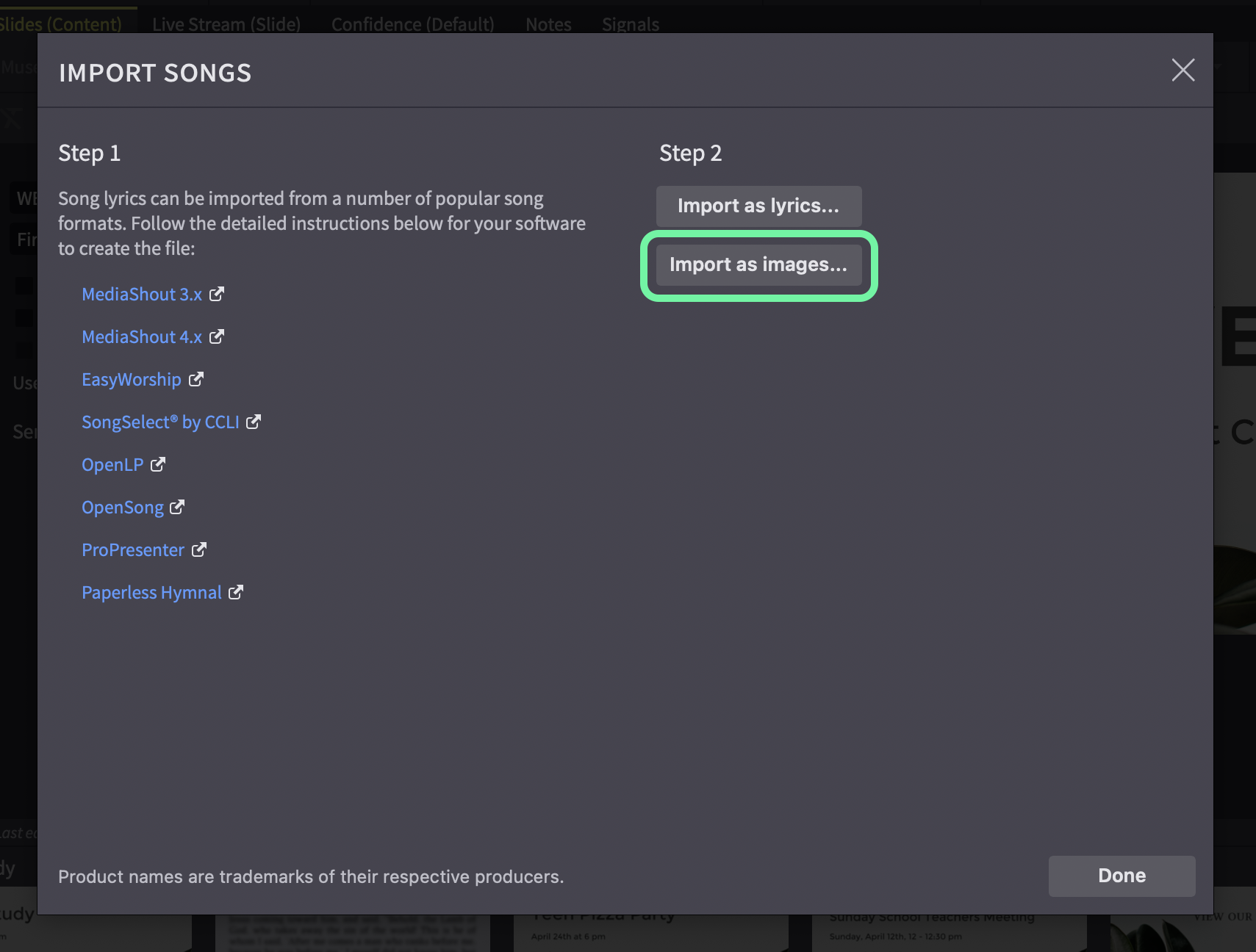Click external-link icon next to EasyWorship
The image size is (1256, 952).
coord(196,379)
